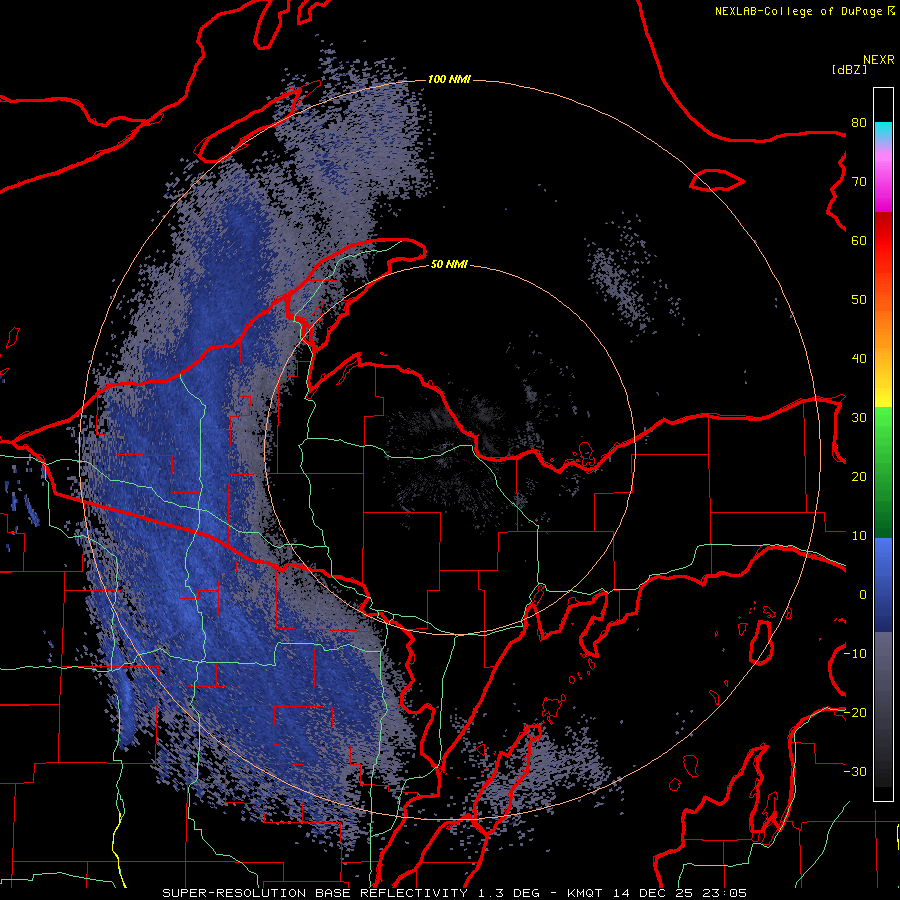Select the 10 value on dBZ scale
This screenshot has height=900, width=900.
[x=859, y=536]
